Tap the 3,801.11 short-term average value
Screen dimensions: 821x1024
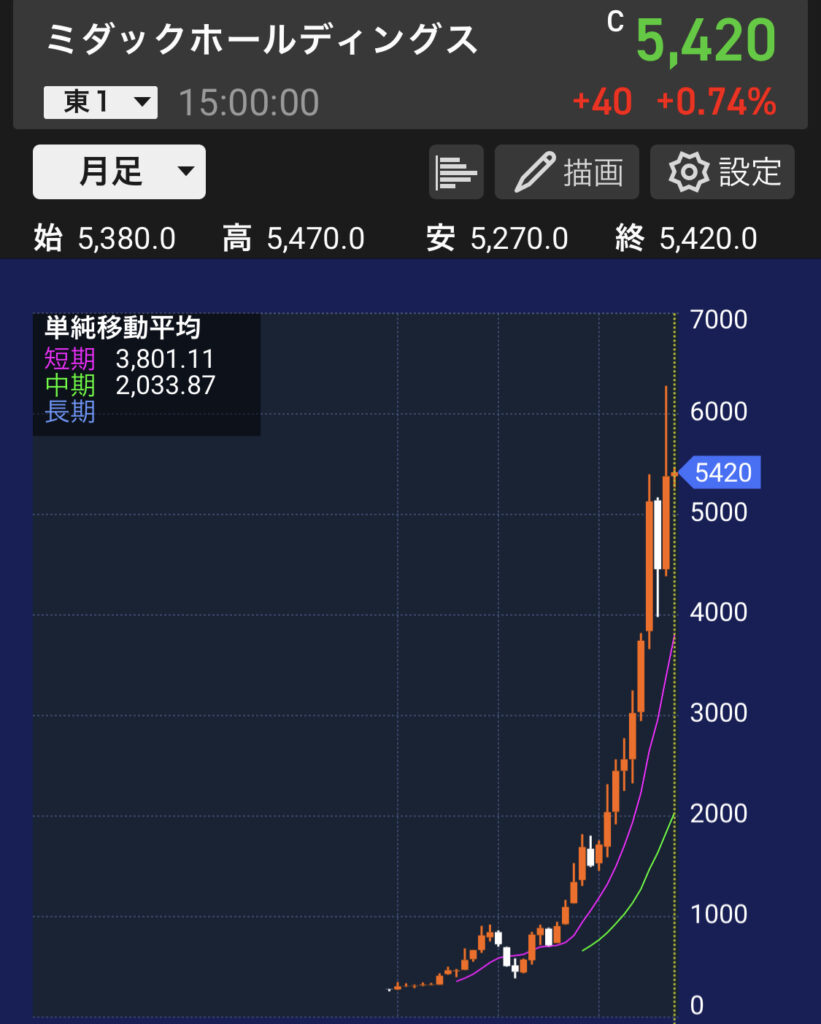(165, 359)
